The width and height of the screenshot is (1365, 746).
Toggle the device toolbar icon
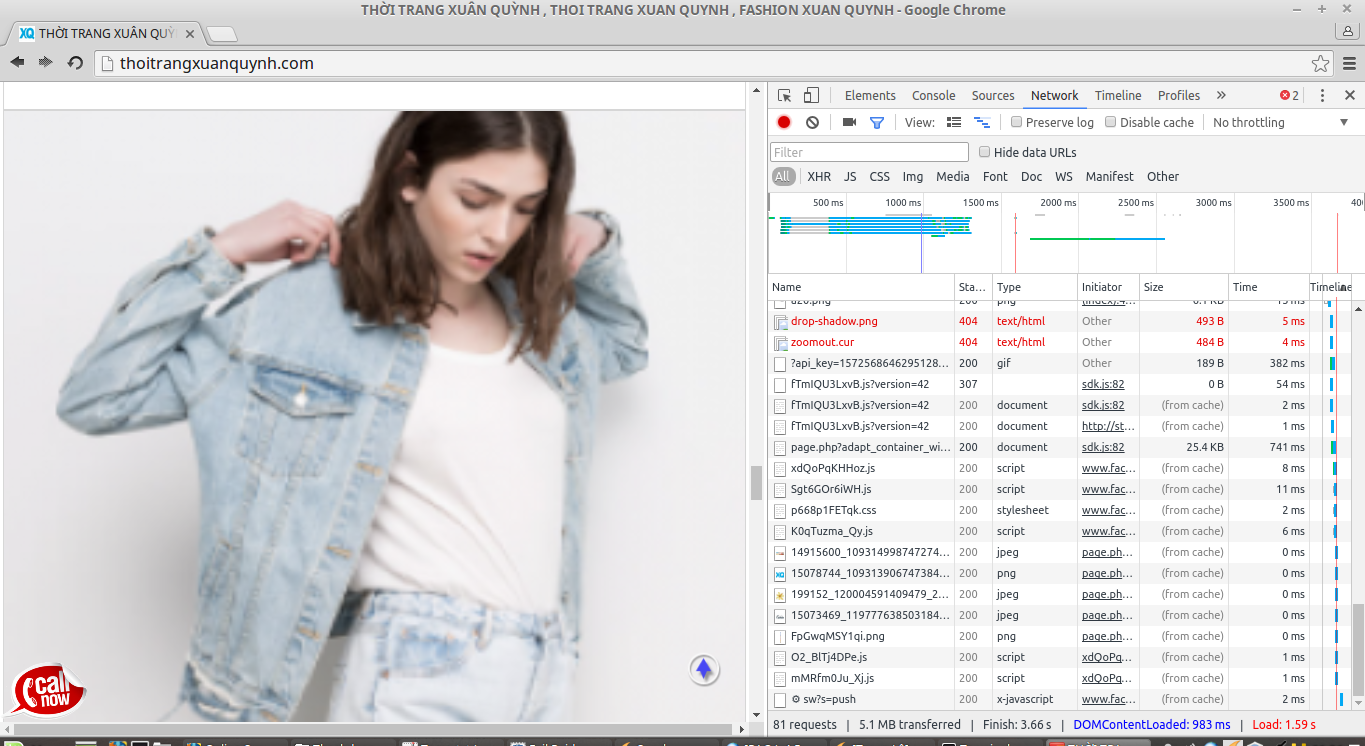[811, 96]
